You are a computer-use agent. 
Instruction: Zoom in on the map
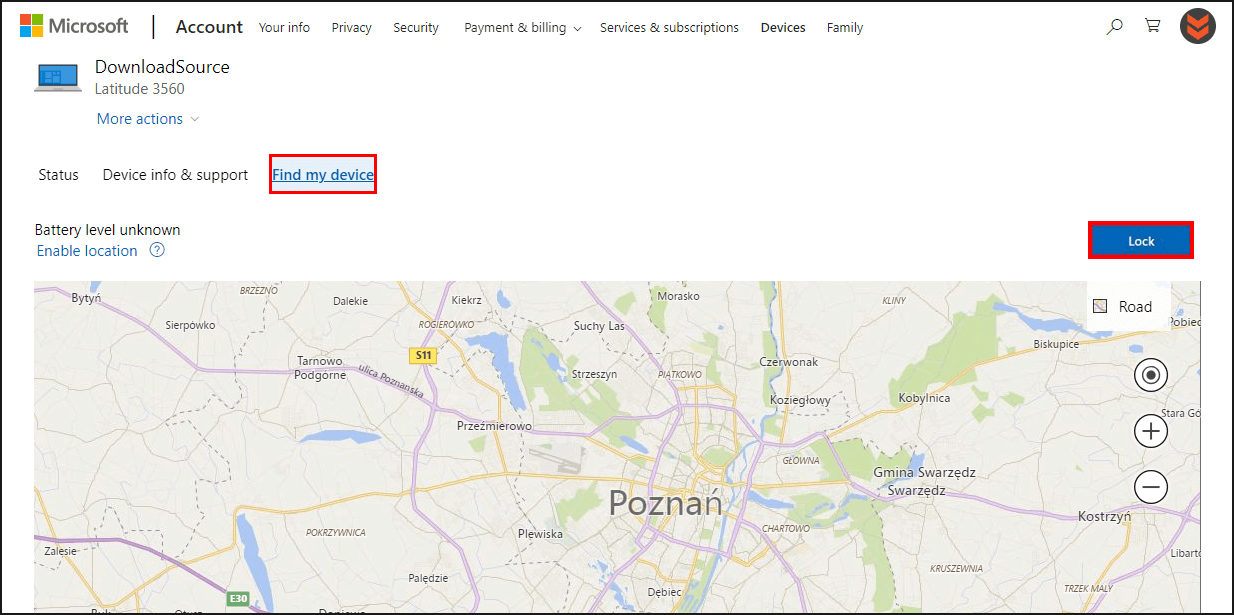[x=1151, y=431]
